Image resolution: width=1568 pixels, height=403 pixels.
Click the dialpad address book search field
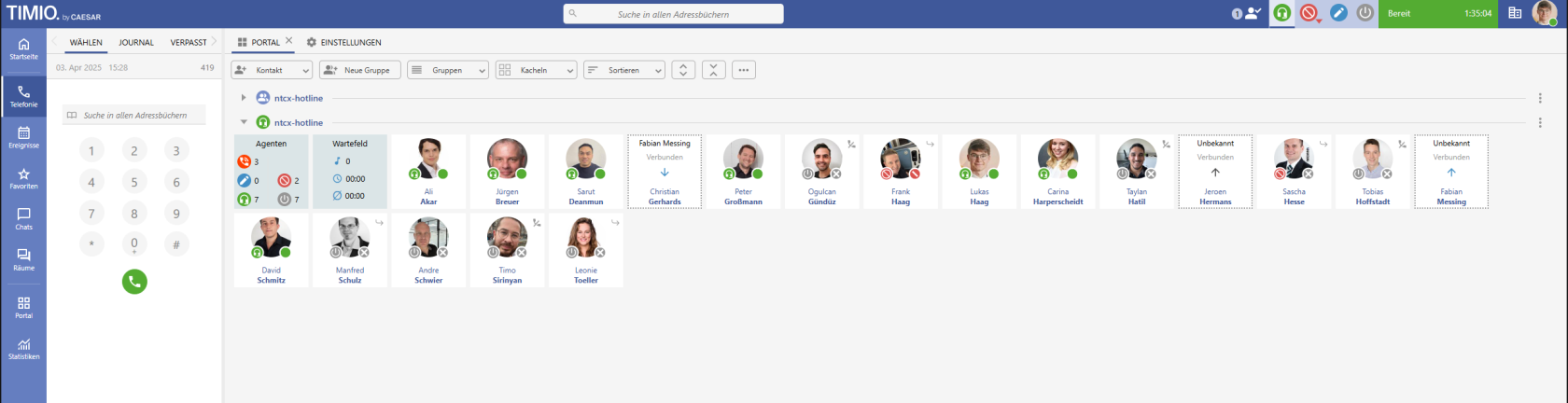click(x=134, y=116)
